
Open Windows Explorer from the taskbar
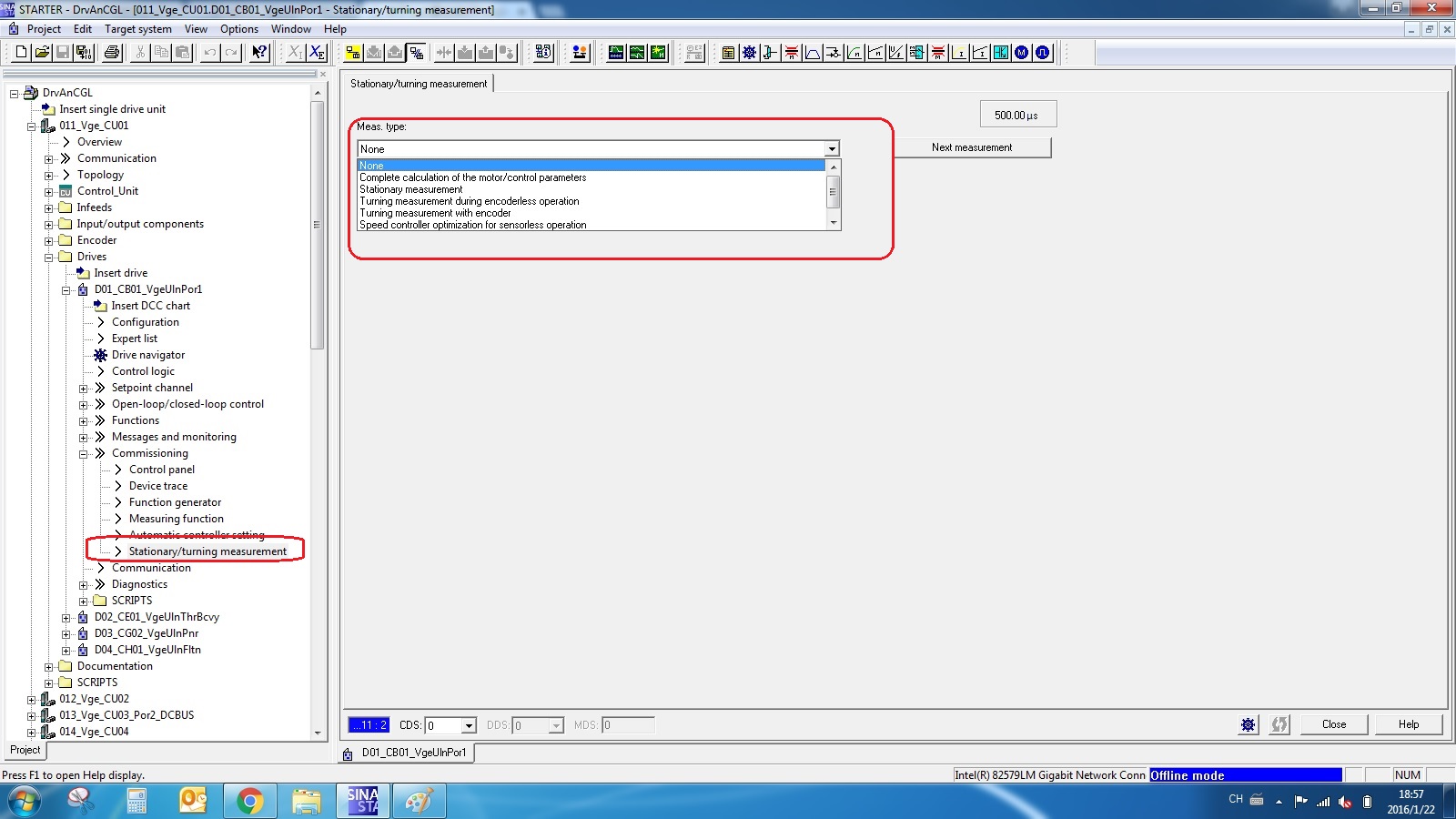point(307,802)
